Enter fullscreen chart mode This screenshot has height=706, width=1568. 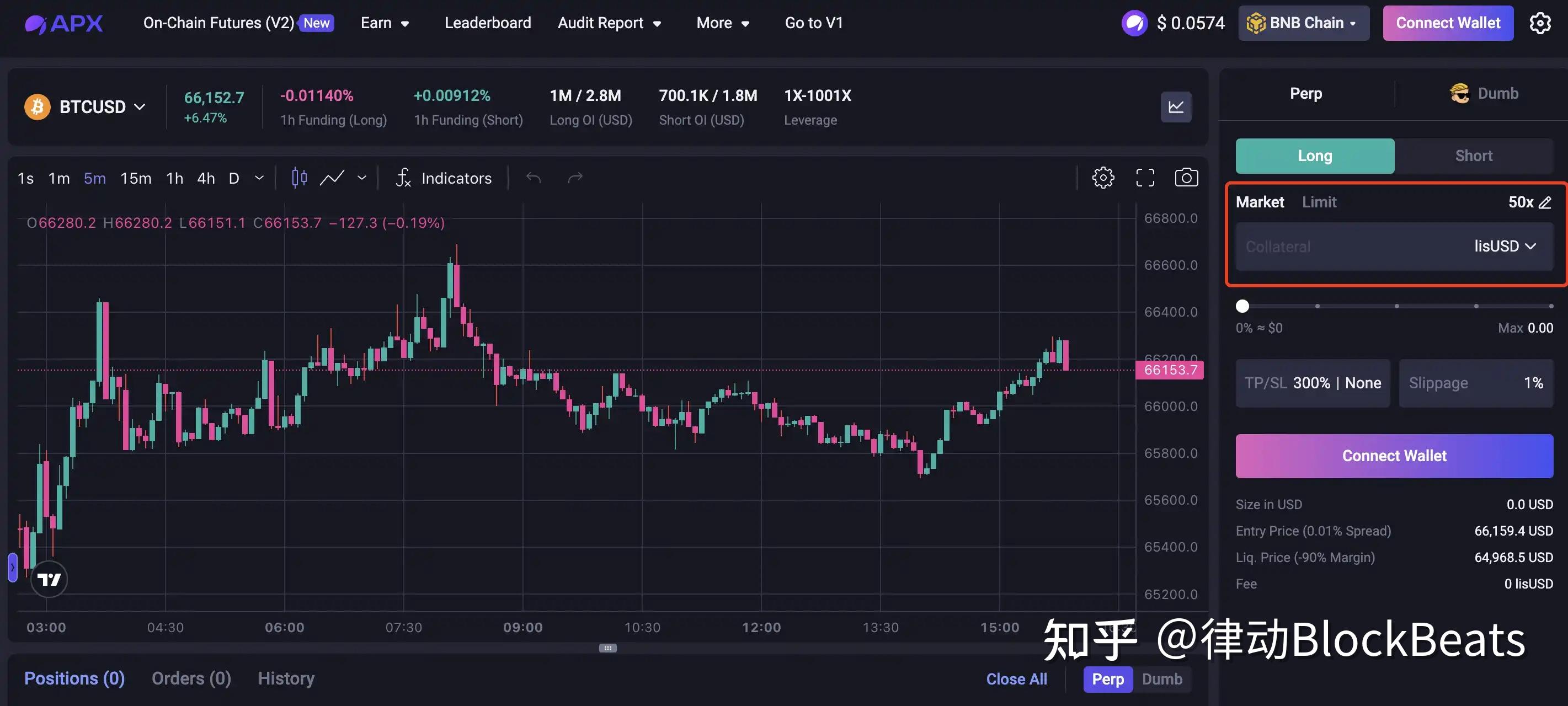[x=1145, y=178]
